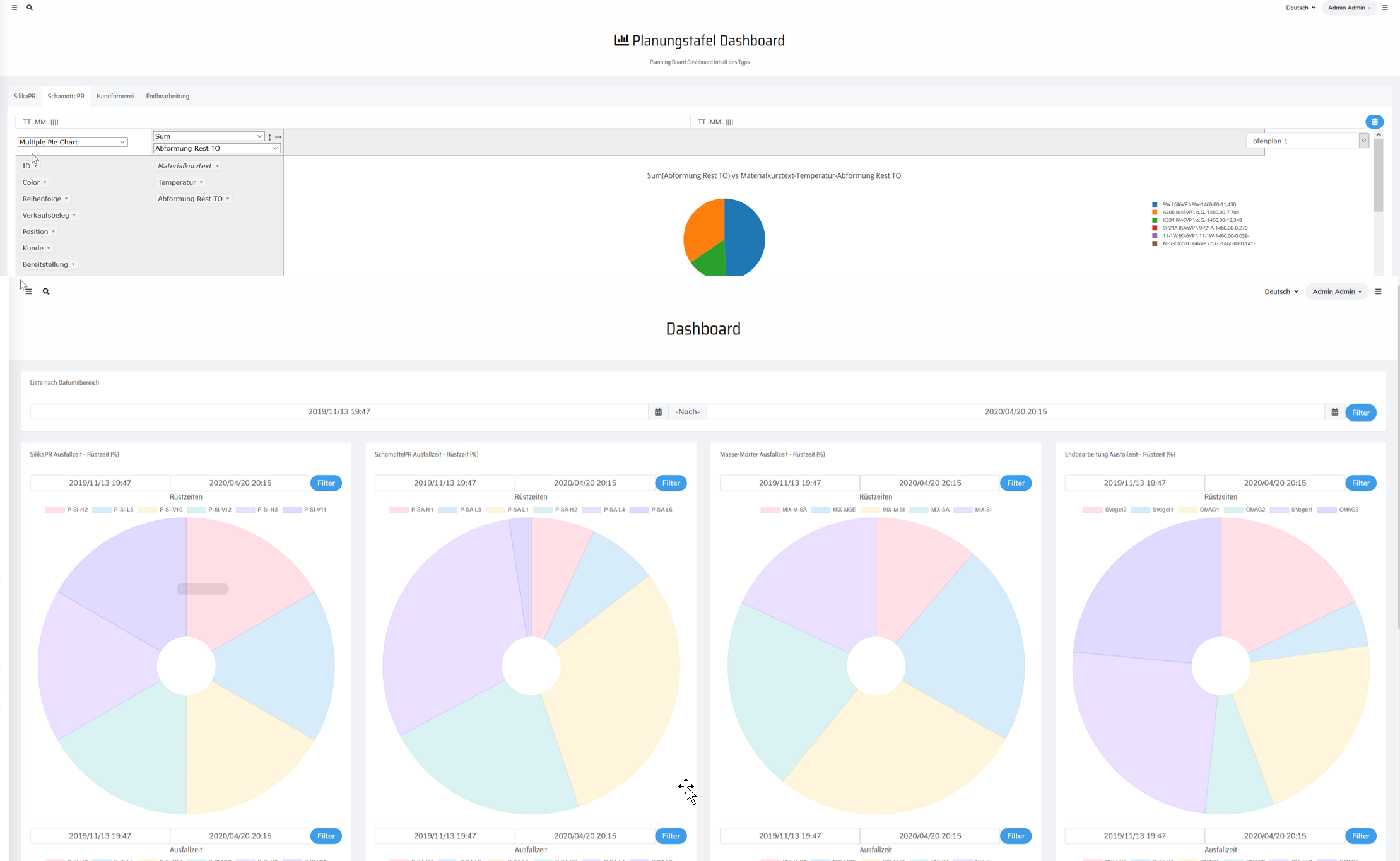Open the top-left hamburger menu
The height and width of the screenshot is (861, 1400).
pyautogui.click(x=14, y=8)
